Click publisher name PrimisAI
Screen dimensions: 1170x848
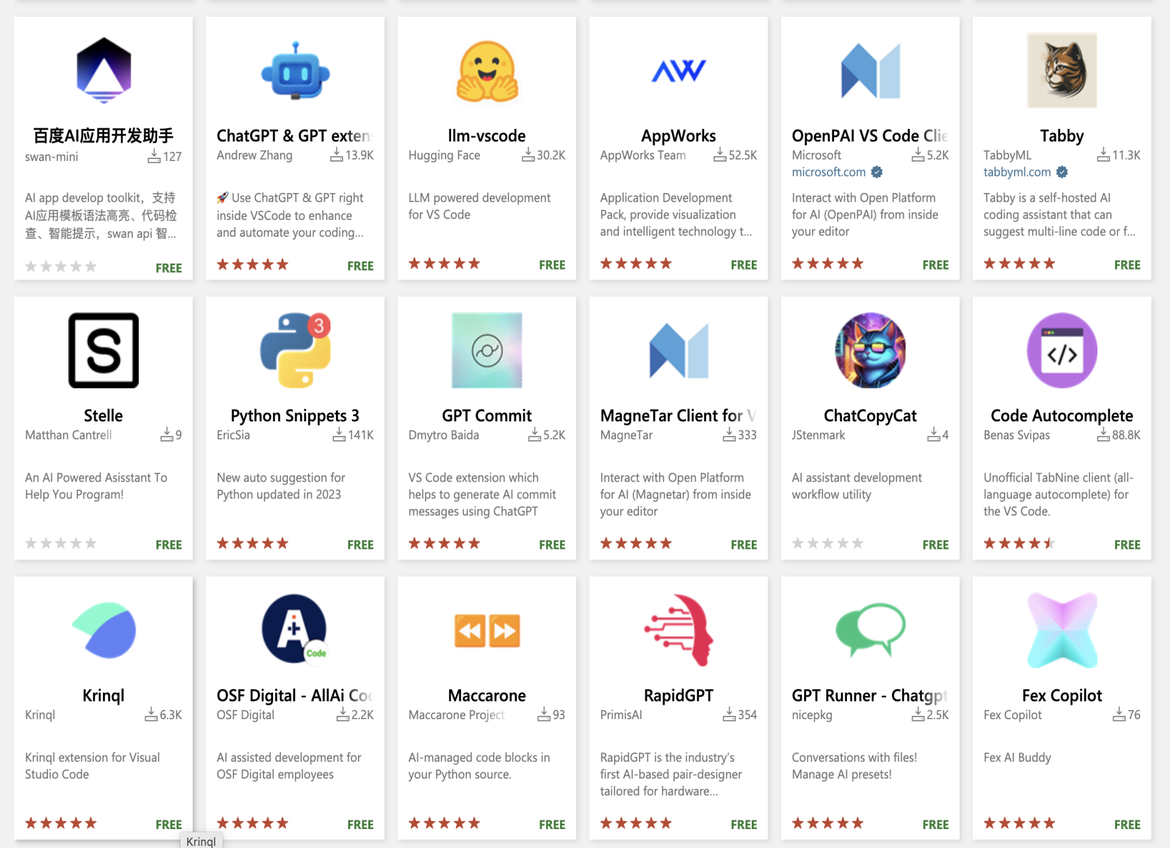tap(621, 715)
